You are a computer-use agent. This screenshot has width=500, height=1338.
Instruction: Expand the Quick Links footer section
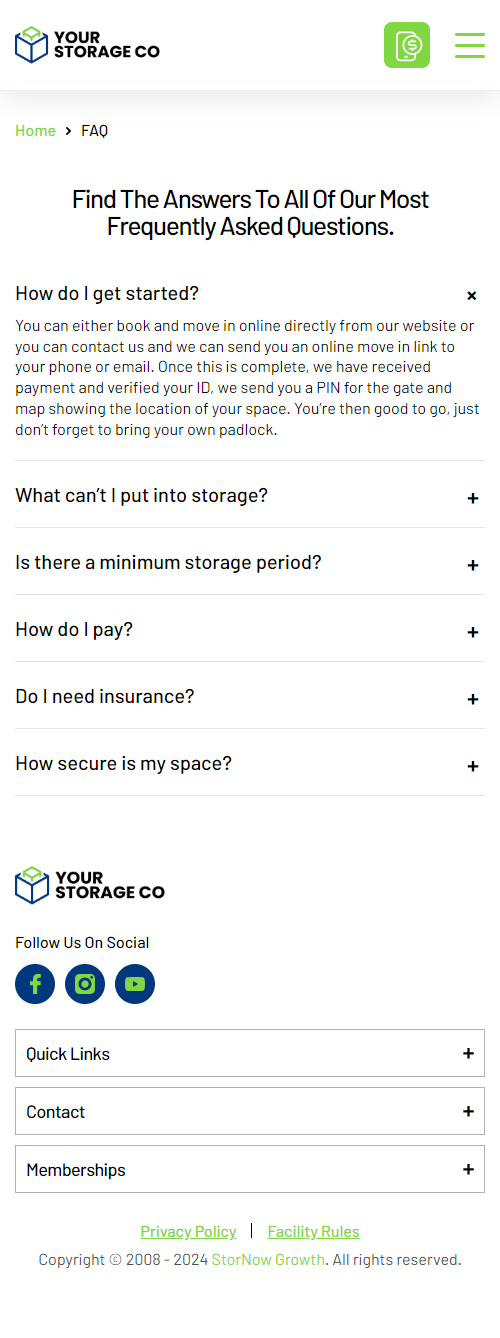point(250,1053)
